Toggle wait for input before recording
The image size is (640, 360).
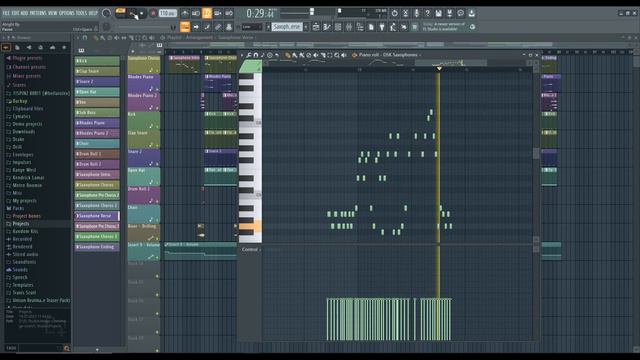[x=196, y=13]
